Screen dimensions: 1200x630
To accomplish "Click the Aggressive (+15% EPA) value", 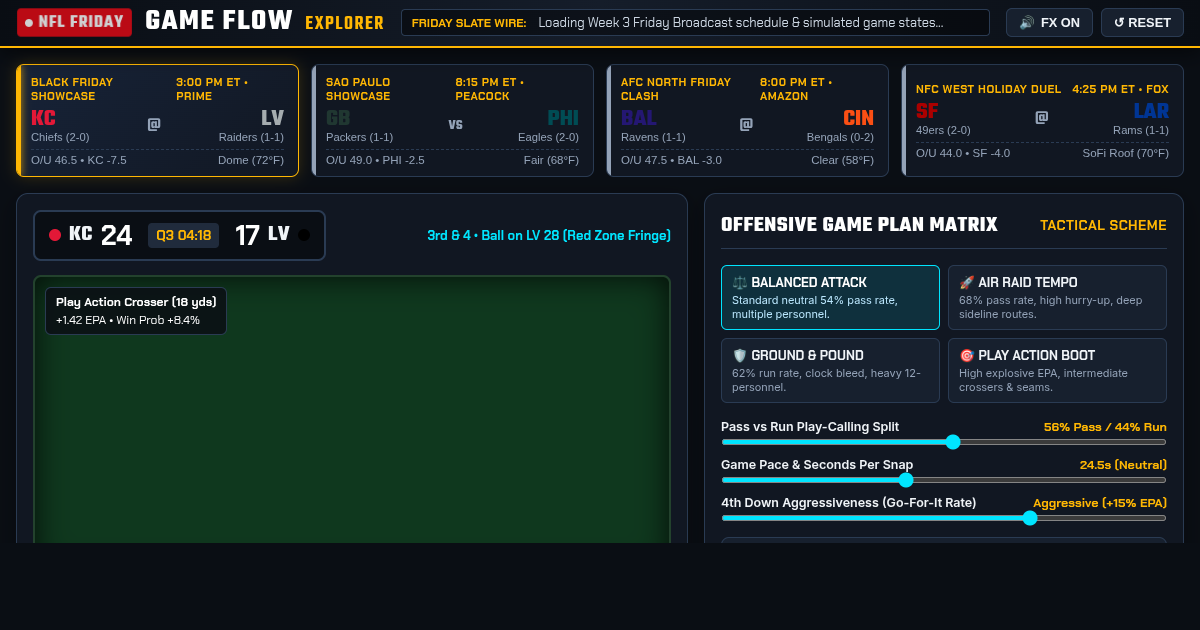I will (1100, 503).
